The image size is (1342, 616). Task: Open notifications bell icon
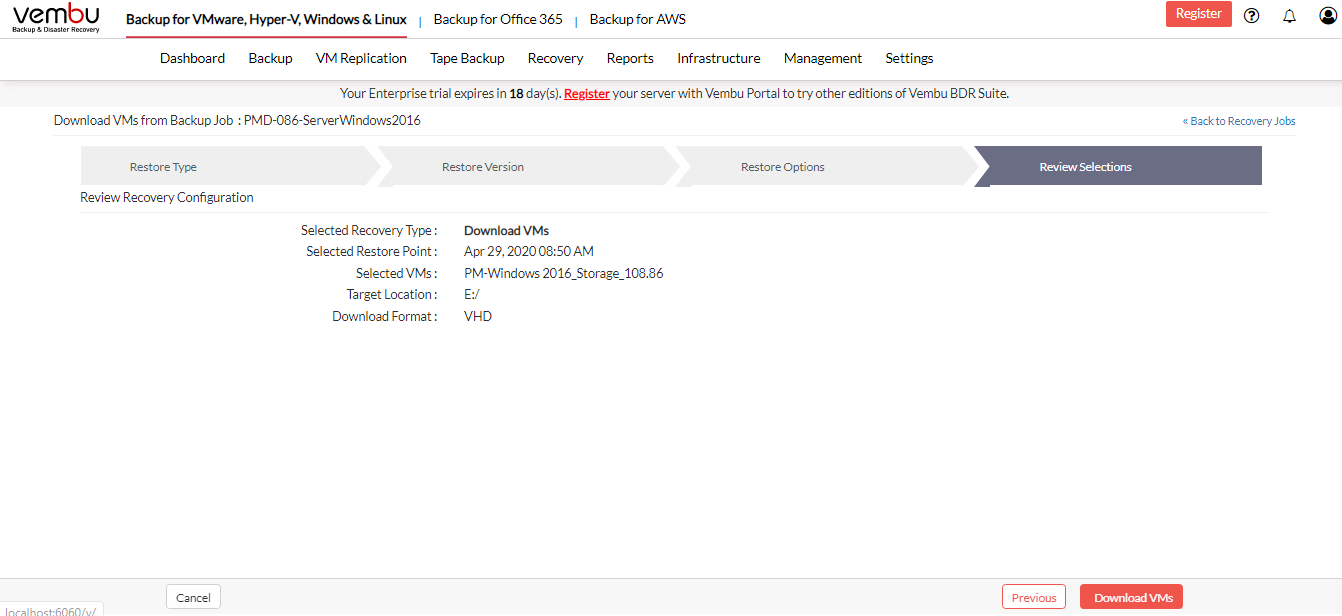pos(1289,15)
